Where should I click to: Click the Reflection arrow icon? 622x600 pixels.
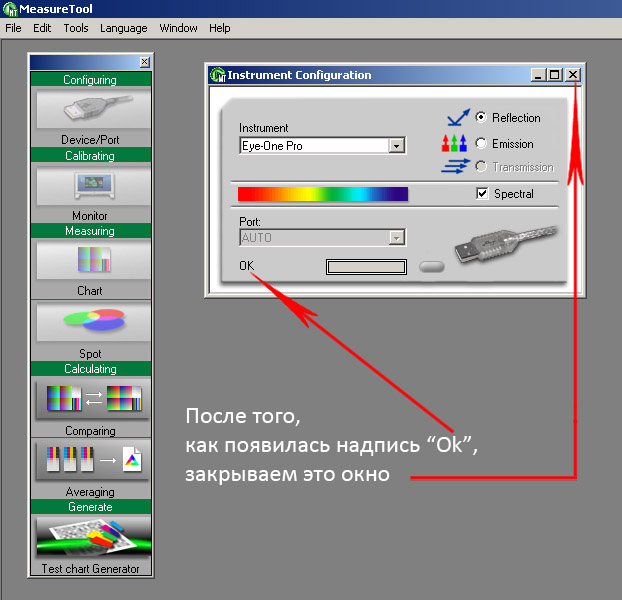point(458,117)
